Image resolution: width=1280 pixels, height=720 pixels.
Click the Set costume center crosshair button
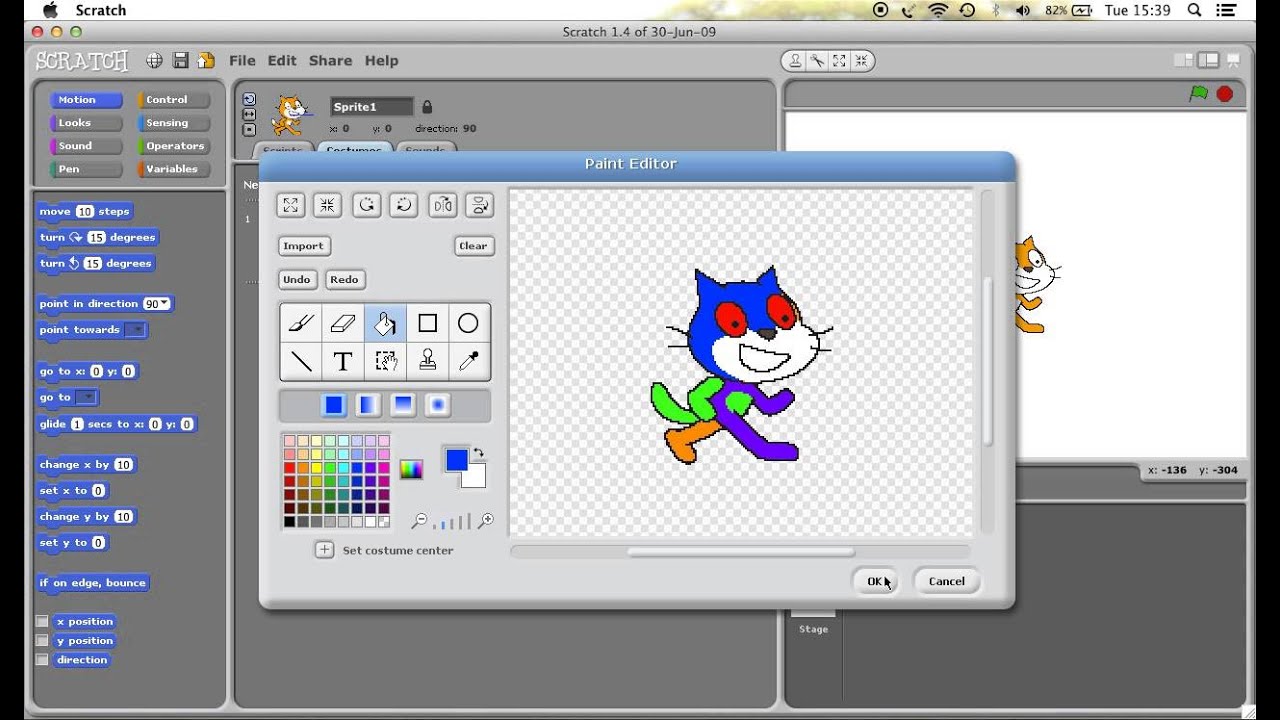(324, 550)
